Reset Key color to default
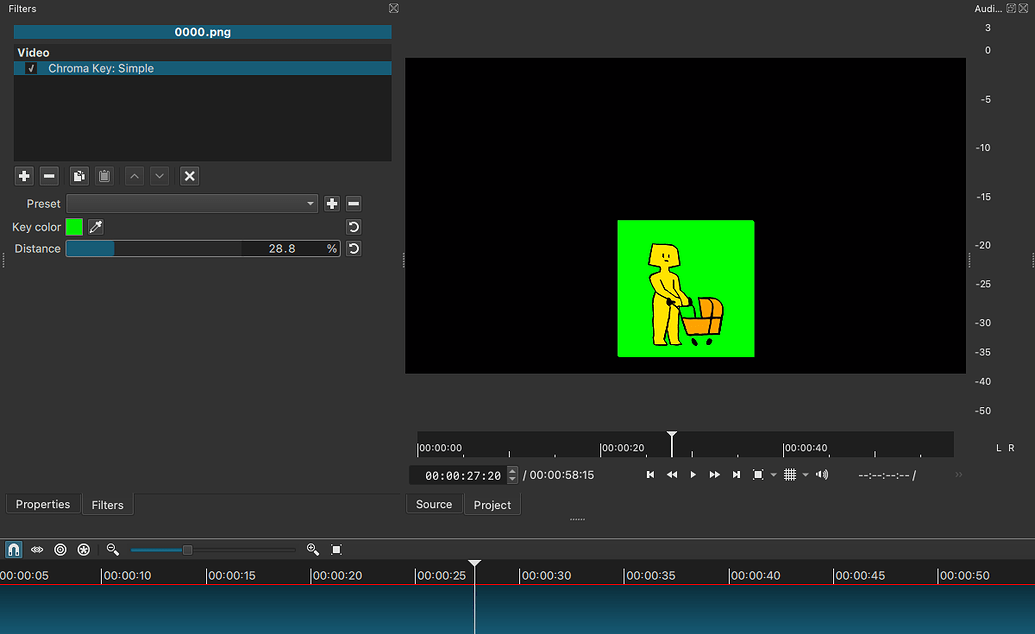The width and height of the screenshot is (1035, 634). 354,227
